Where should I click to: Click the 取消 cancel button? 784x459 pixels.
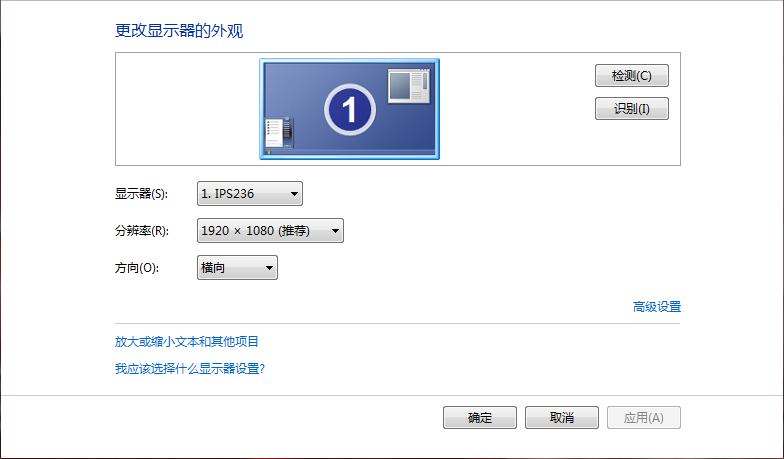[562, 418]
